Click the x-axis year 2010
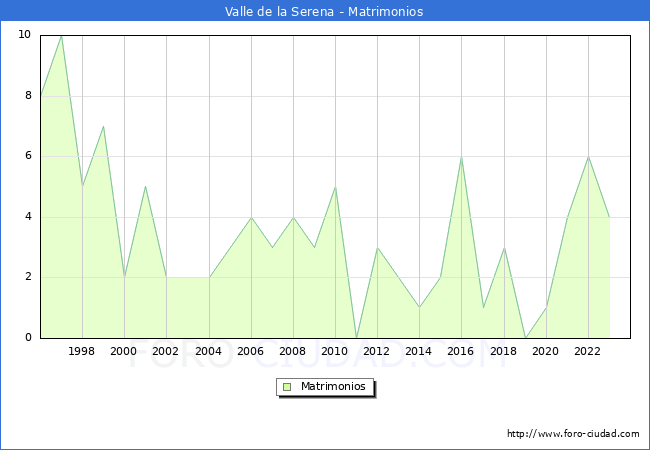The height and width of the screenshot is (450, 650). pyautogui.click(x=335, y=351)
